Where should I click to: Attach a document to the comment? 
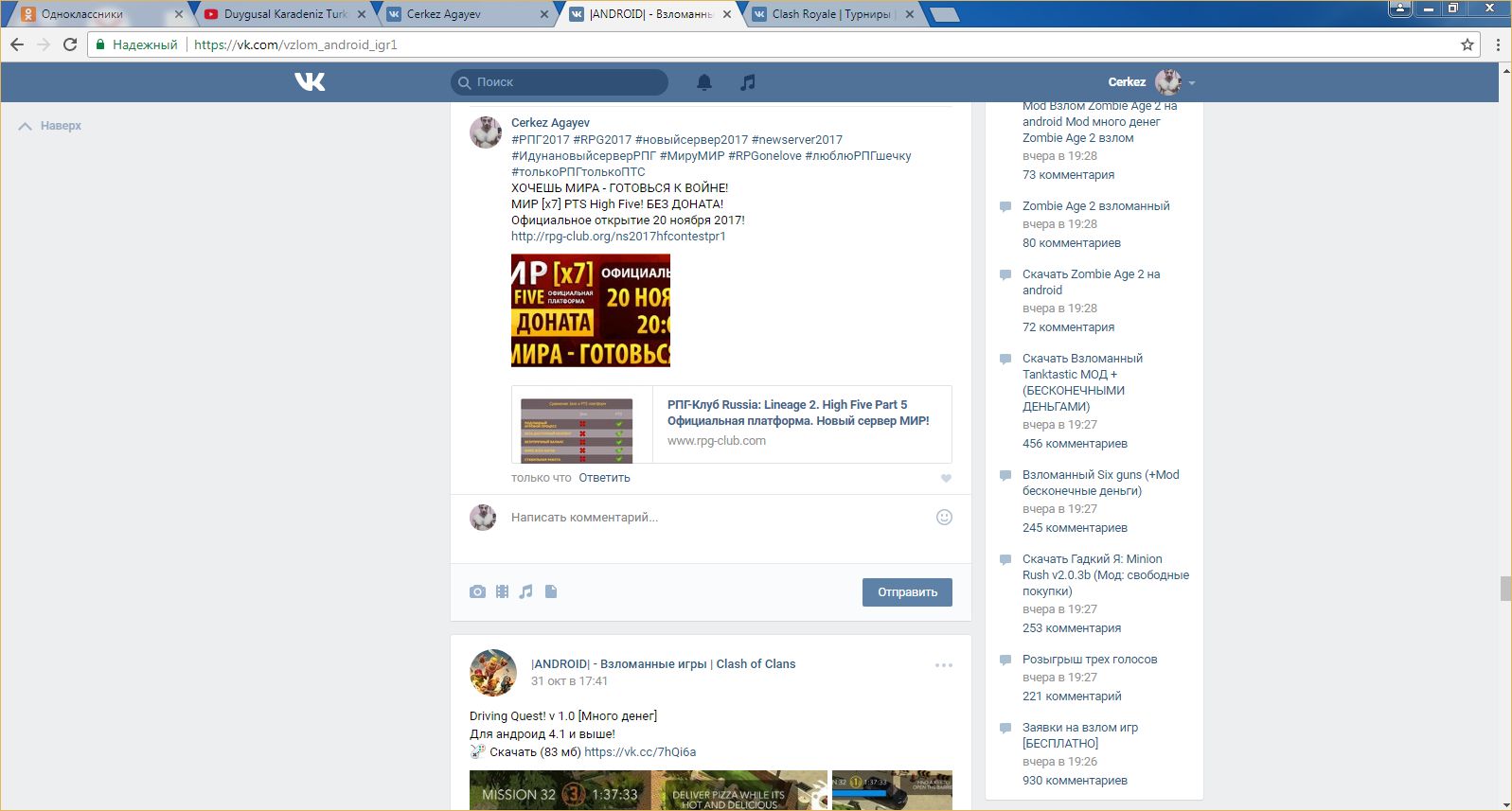[551, 591]
